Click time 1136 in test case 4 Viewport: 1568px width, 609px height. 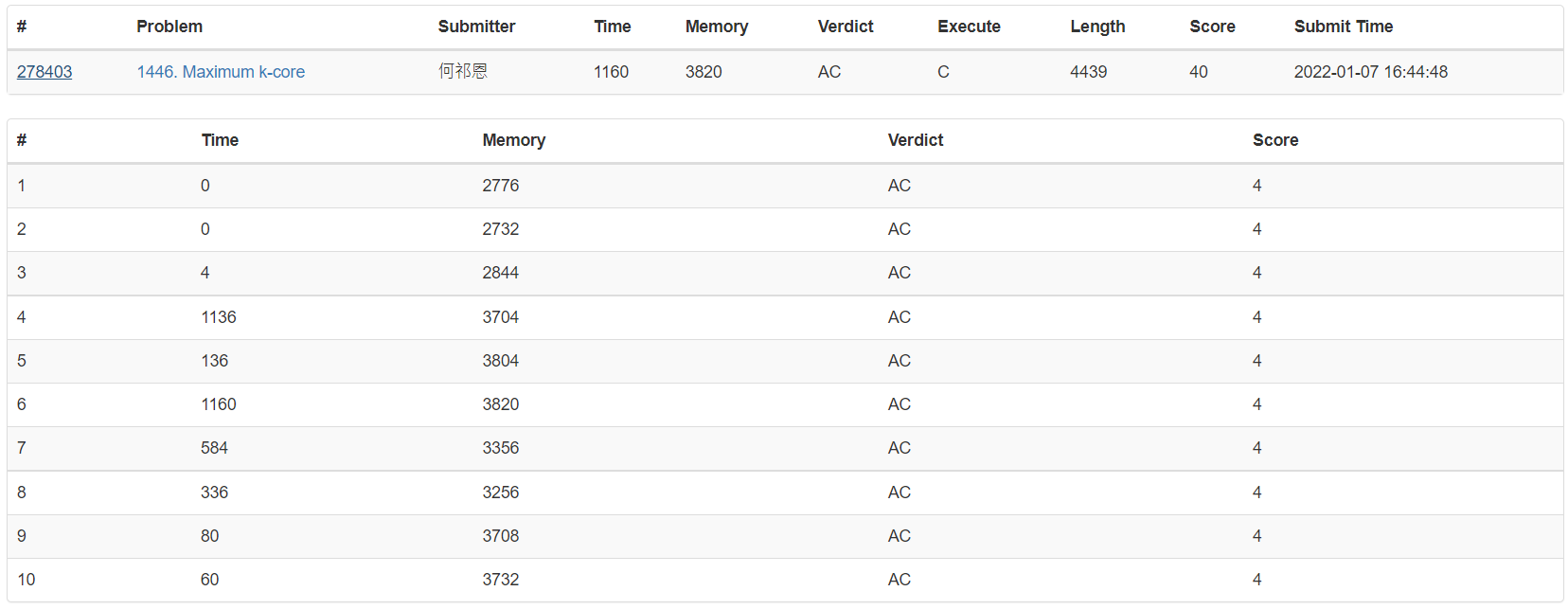219,317
